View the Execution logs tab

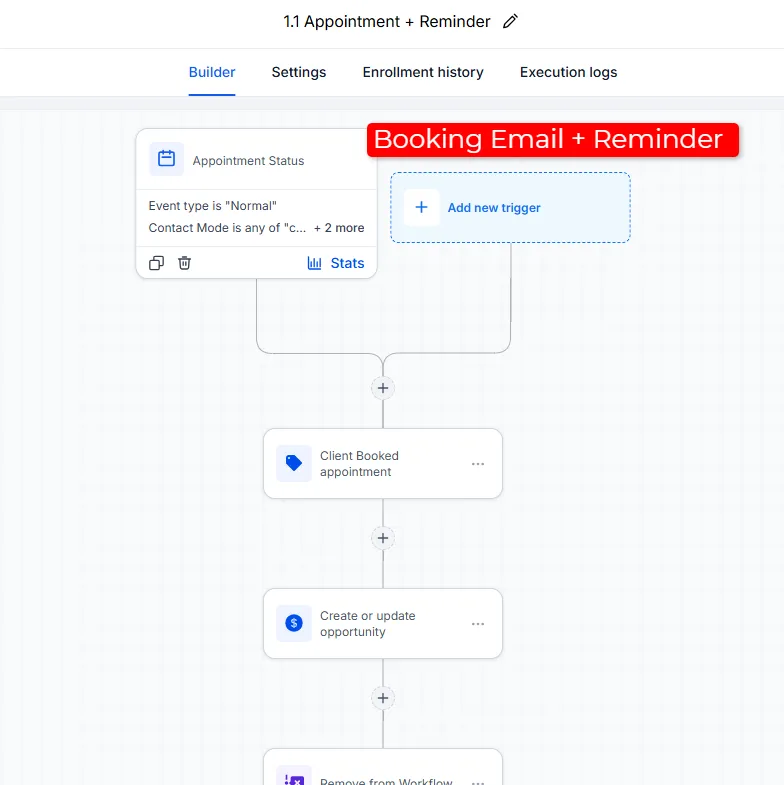(568, 72)
